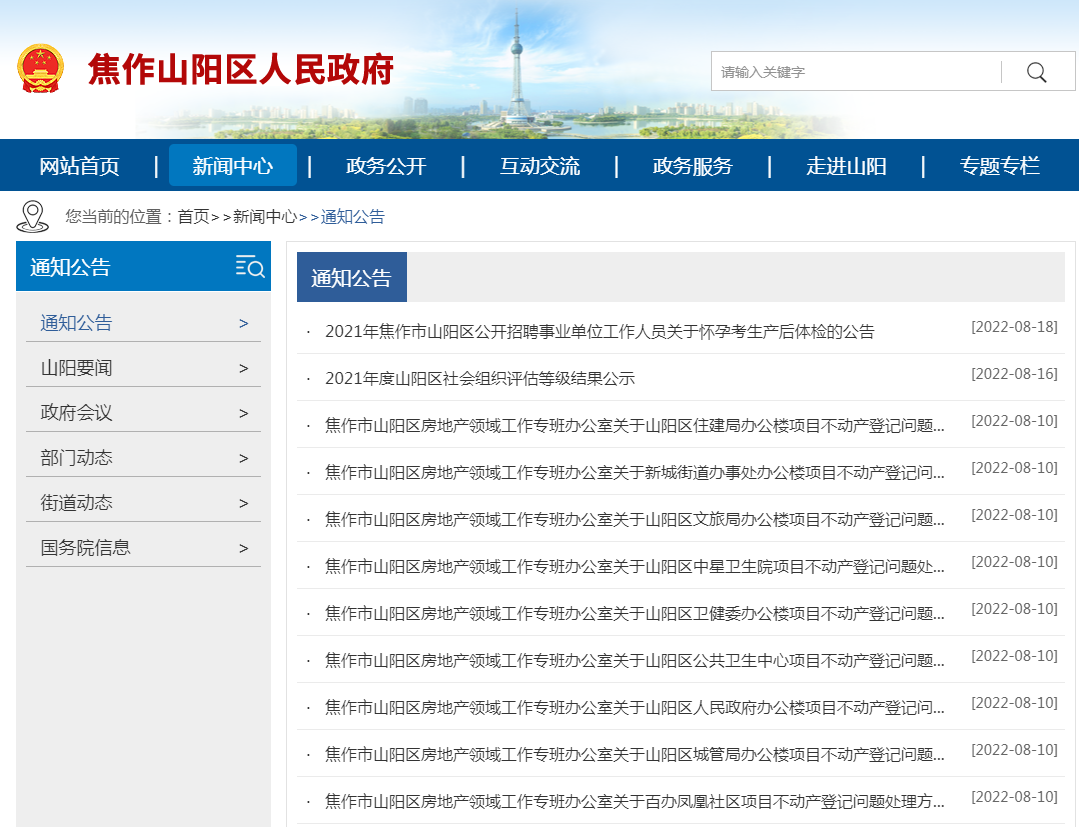Select 通知公告 in the left sidebar
1079x827 pixels.
click(77, 323)
